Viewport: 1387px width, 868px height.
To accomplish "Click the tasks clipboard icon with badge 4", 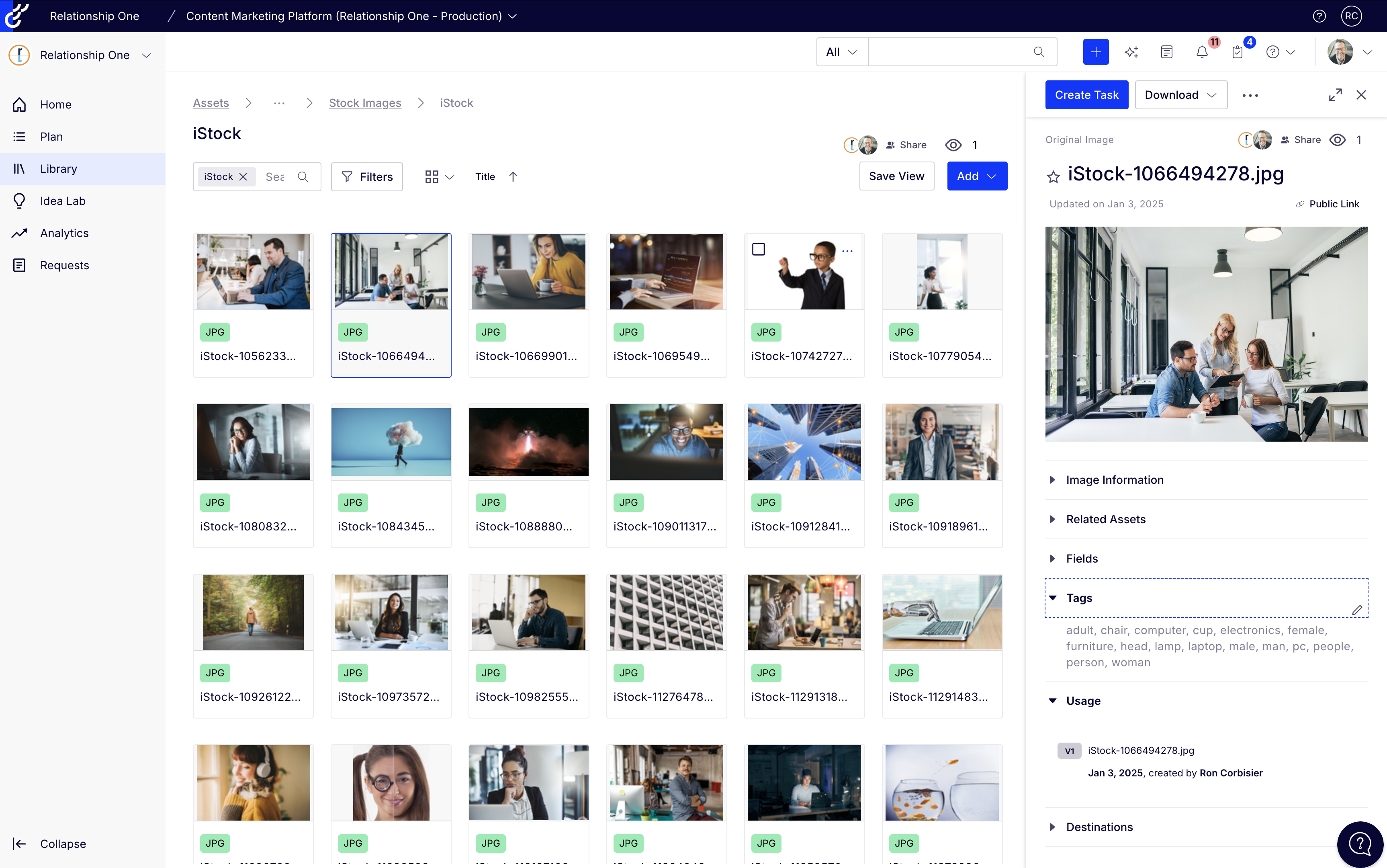I will [1237, 52].
